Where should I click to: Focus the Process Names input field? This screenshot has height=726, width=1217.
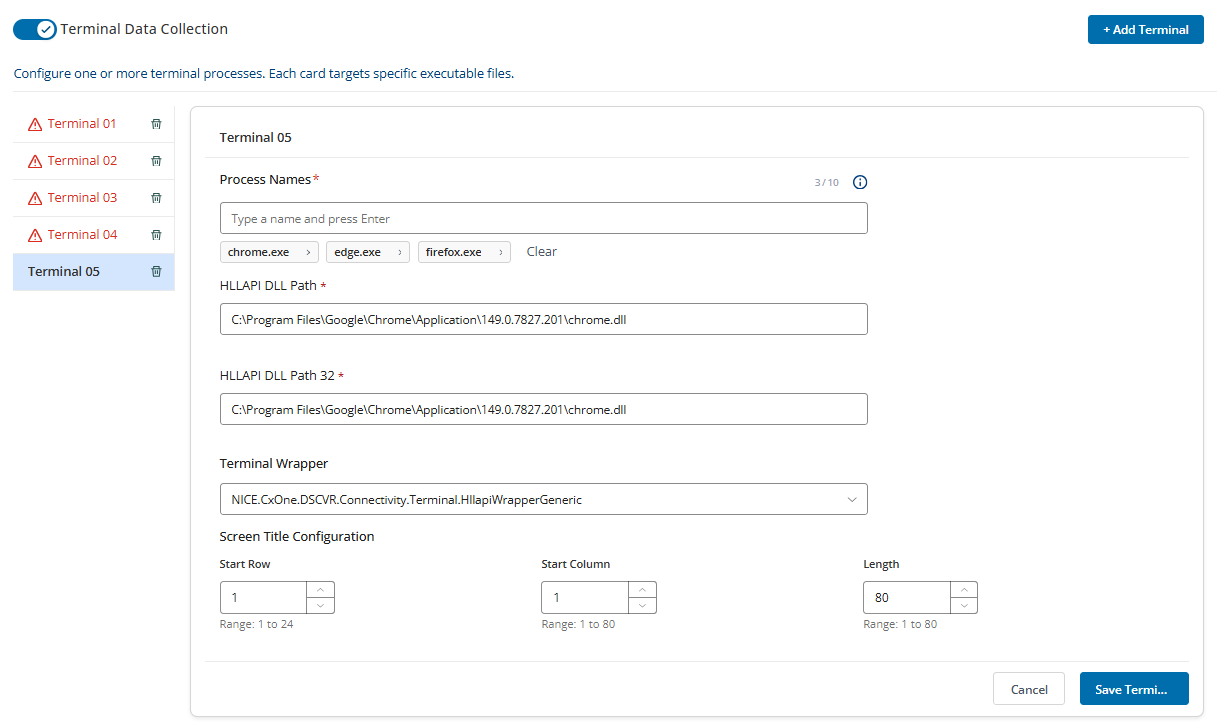coord(543,218)
